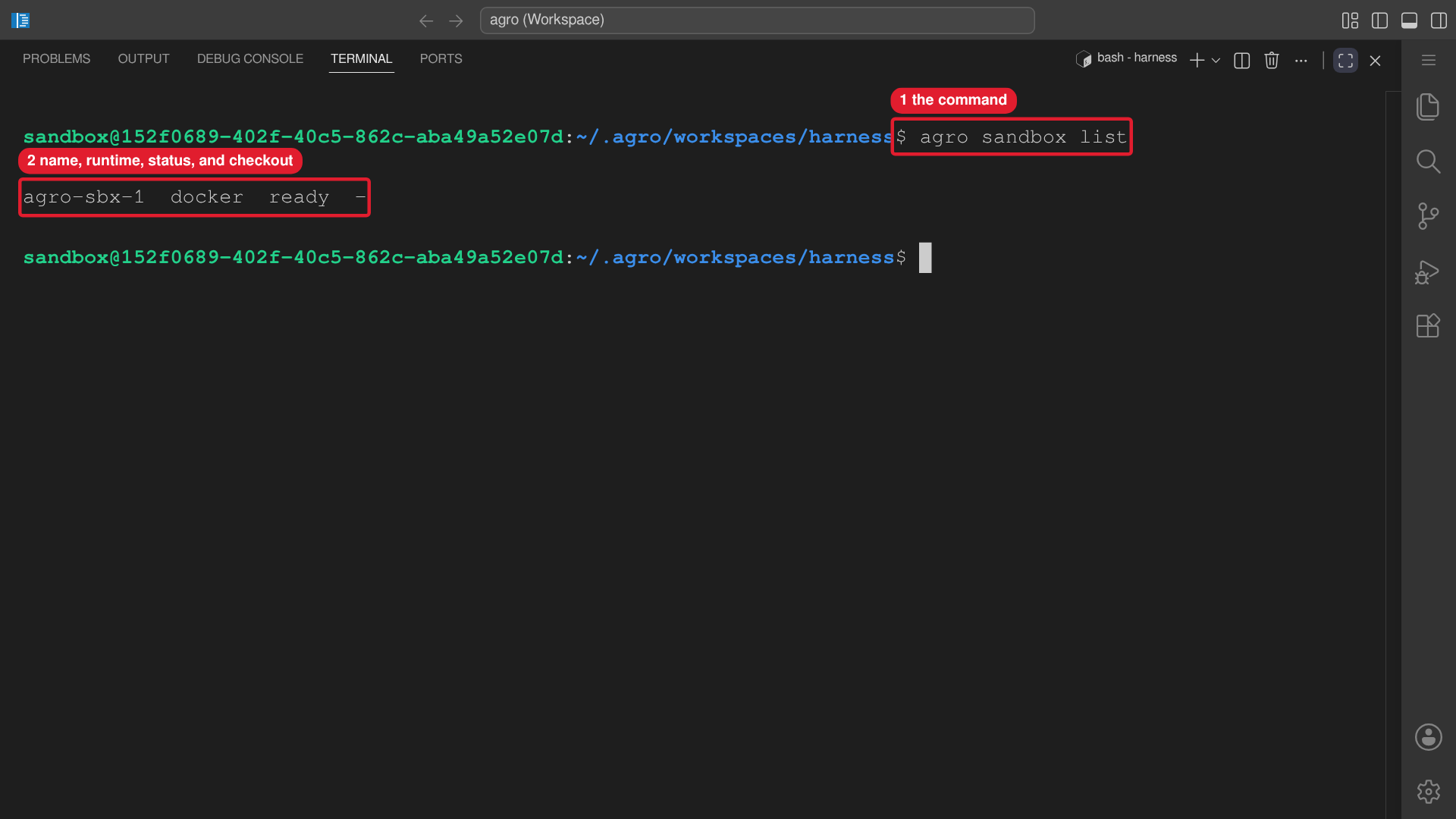Screen dimensions: 1456x819
Task: Click the agro (Workspace) command center box
Action: pyautogui.click(x=757, y=20)
